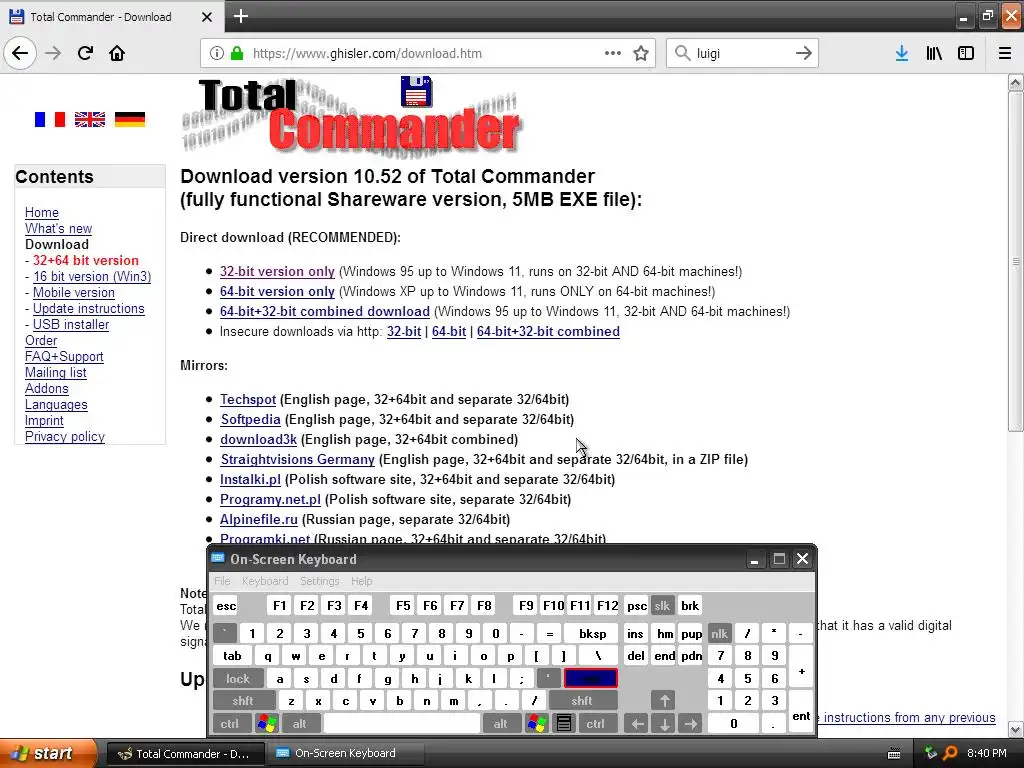Open the USB installer sidebar link

[71, 325]
